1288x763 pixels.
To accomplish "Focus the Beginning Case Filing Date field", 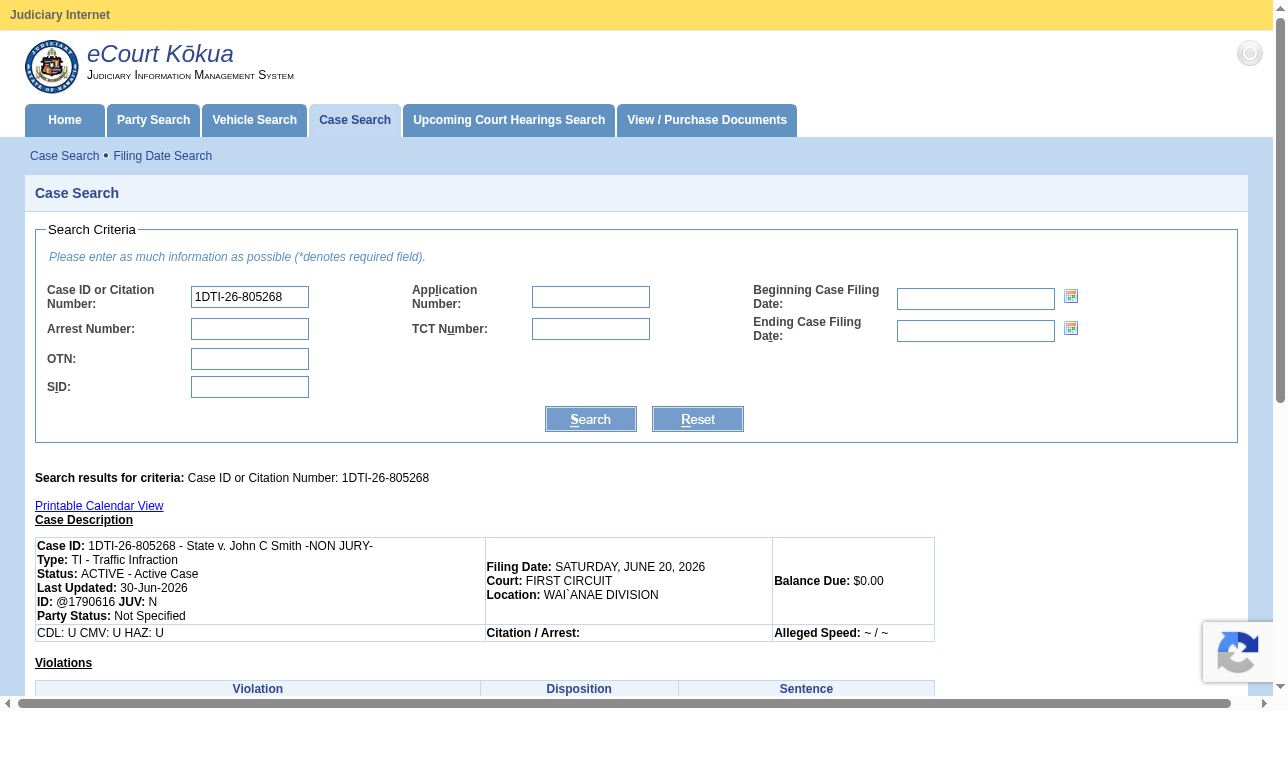I will [976, 299].
